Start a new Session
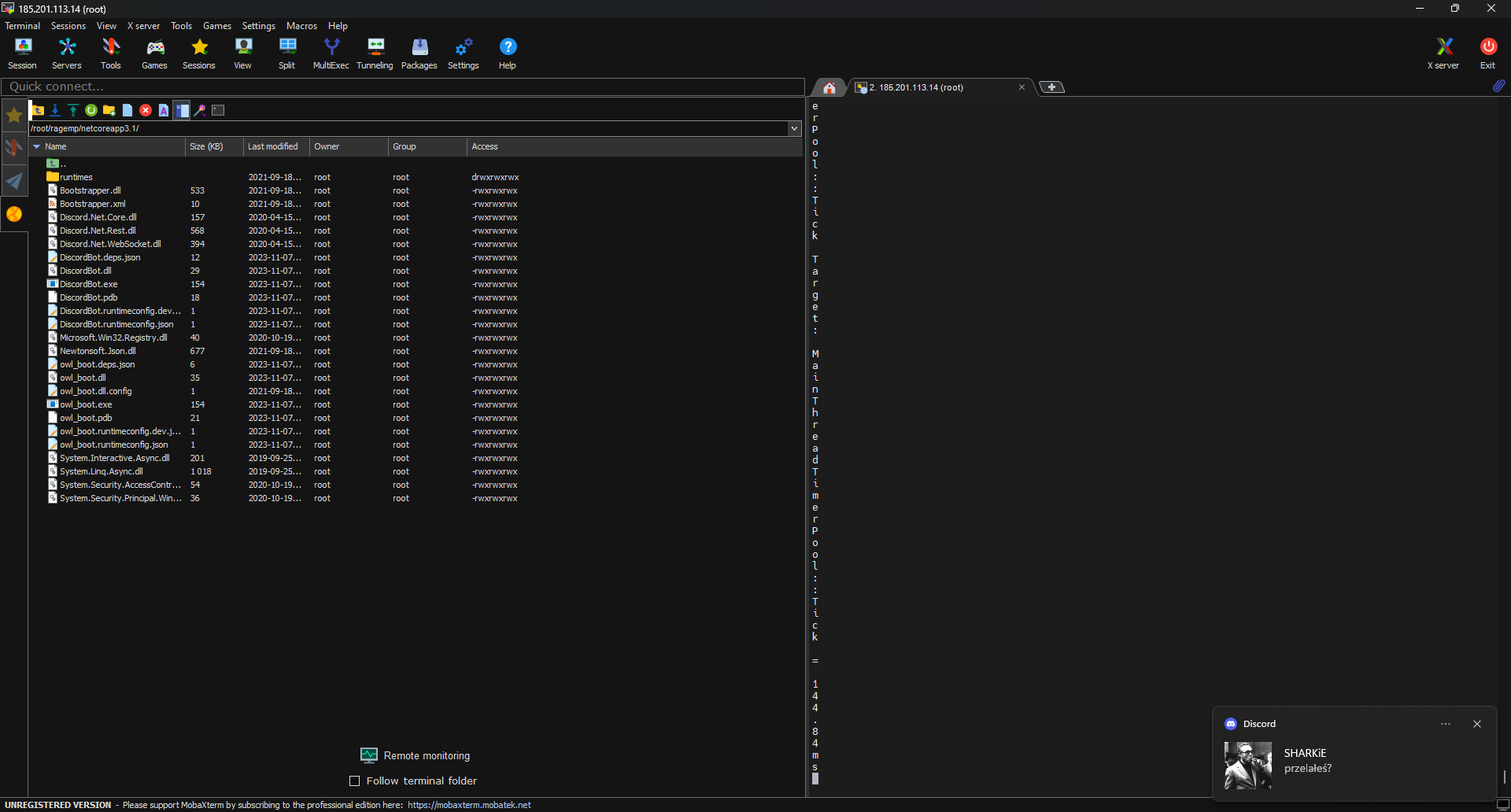Viewport: 1511px width, 812px height. (x=22, y=53)
